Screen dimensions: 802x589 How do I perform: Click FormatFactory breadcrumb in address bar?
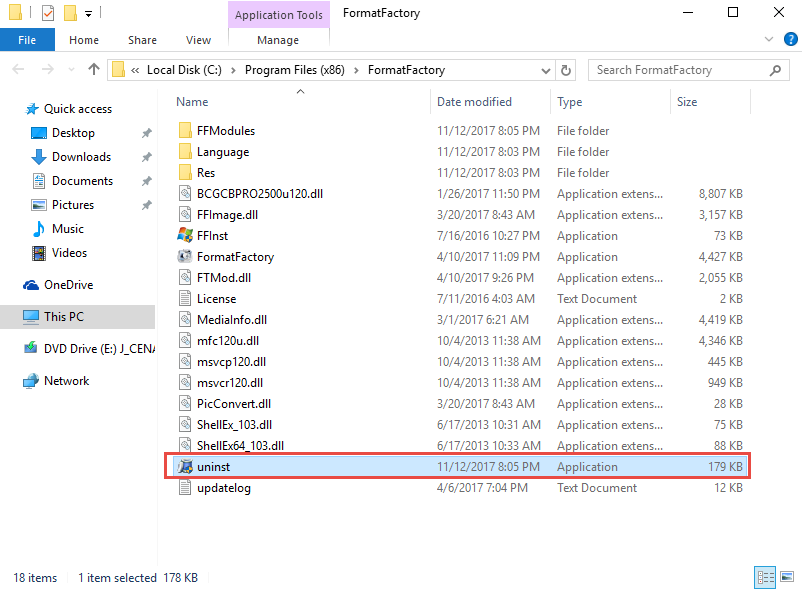(406, 70)
